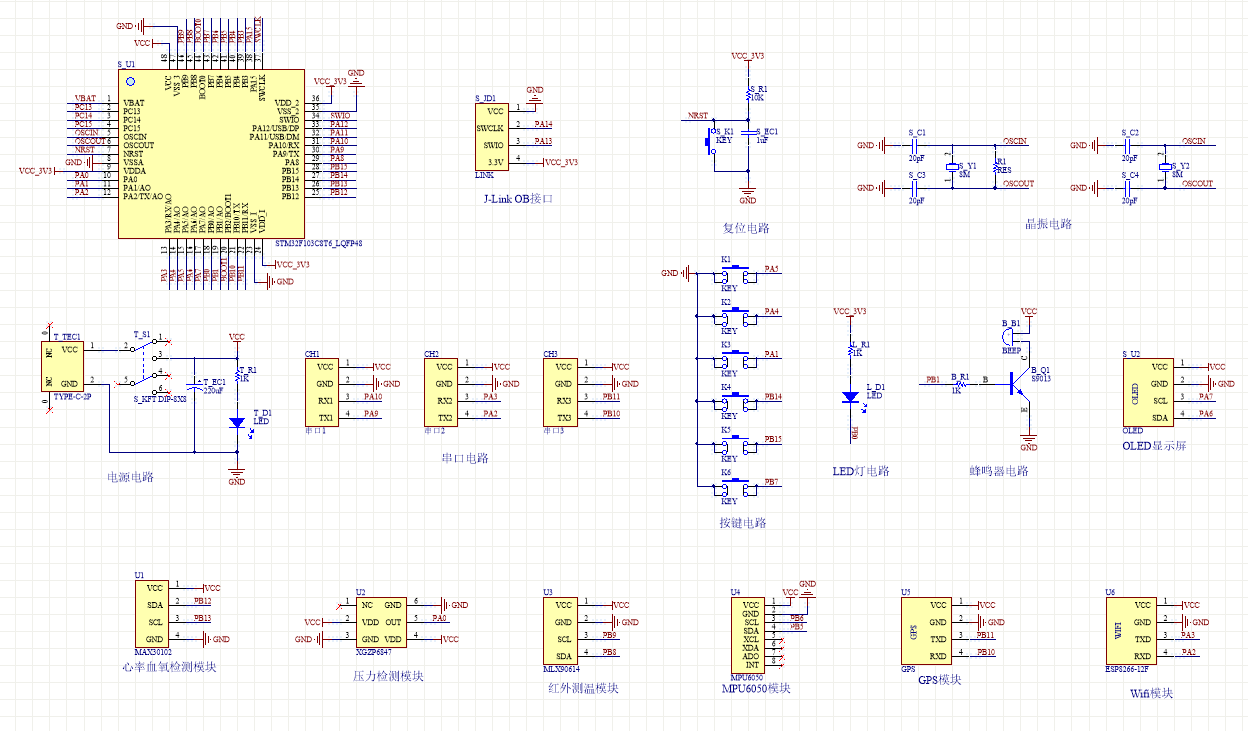Click the MAX30102 heart rate module U1

pyautogui.click(x=153, y=614)
